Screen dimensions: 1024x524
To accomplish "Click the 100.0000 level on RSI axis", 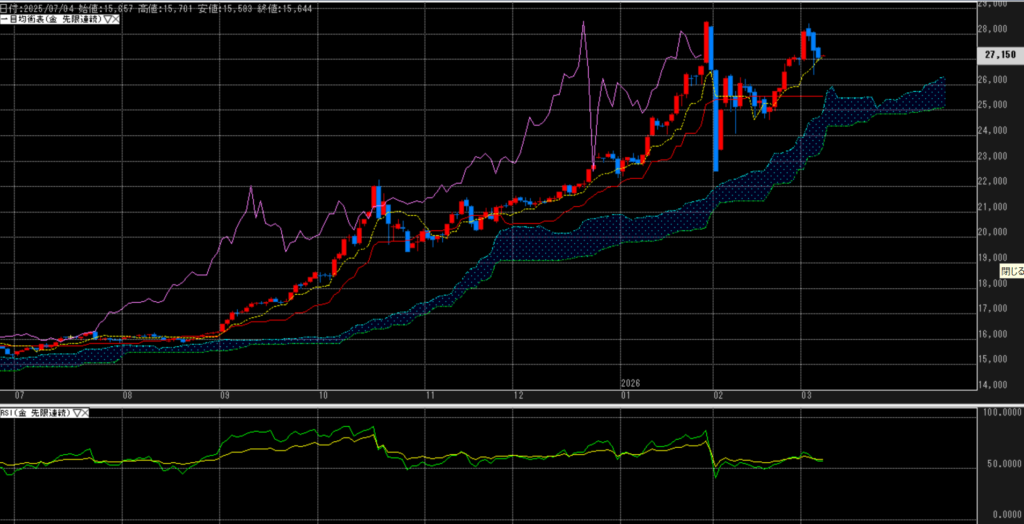I will (x=1000, y=411).
